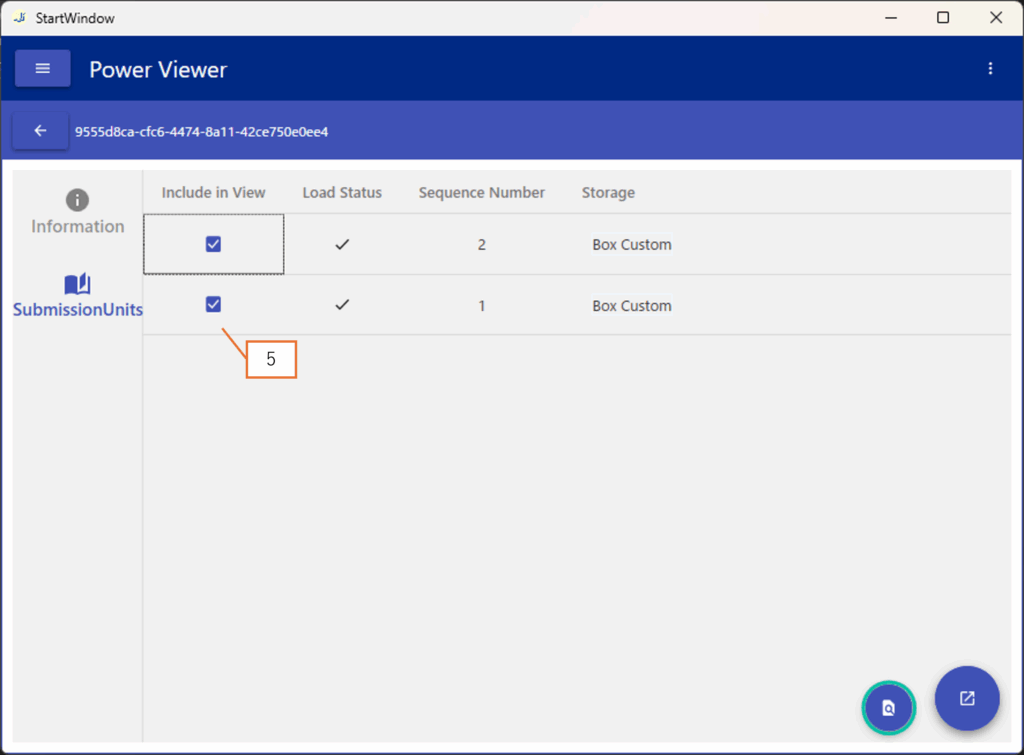
Task: Click the StartWindow app icon in title bar
Action: [x=19, y=17]
